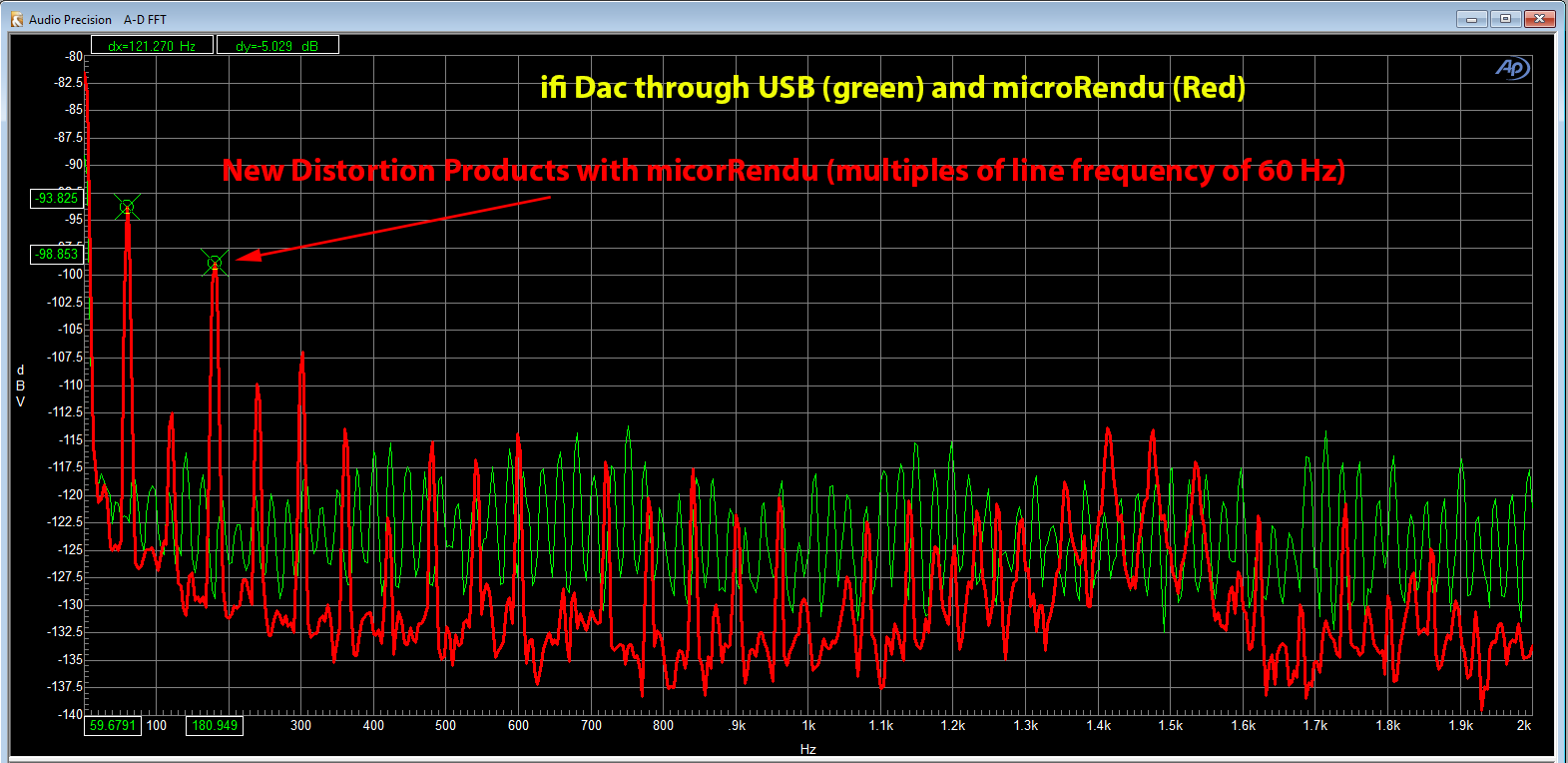Click the -120 value on the vertical axis
Screen dimensions: 1568x763
(x=70, y=494)
